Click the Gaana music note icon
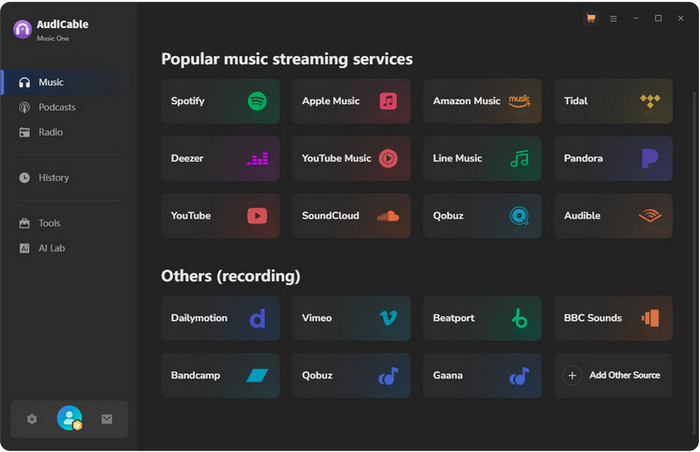Screen dimensions: 700x452 click(519, 376)
